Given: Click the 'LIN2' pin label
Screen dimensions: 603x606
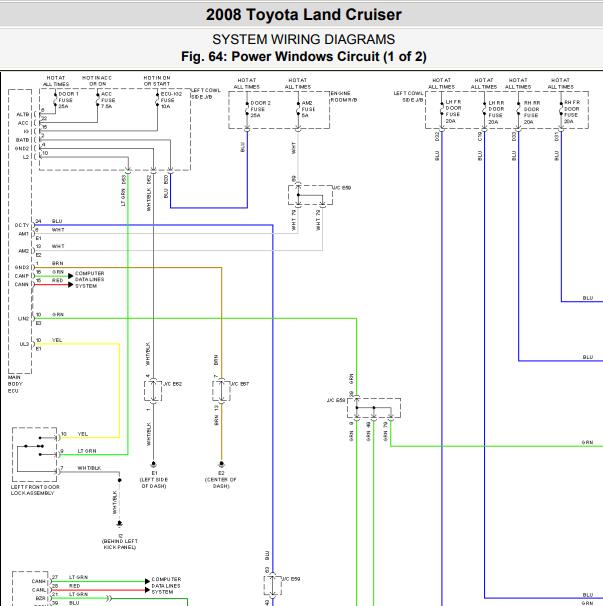Looking at the screenshot, I should [x=24, y=318].
